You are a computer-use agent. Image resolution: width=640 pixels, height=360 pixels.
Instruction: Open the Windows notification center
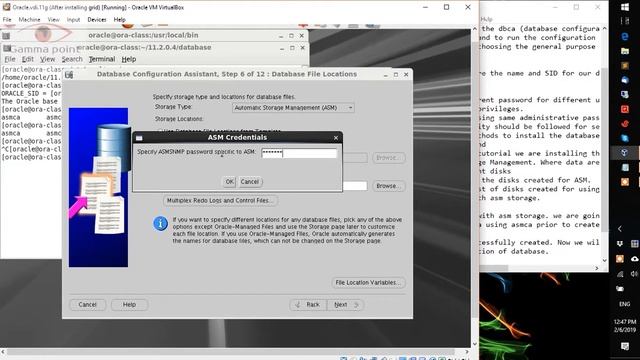click(x=624, y=346)
